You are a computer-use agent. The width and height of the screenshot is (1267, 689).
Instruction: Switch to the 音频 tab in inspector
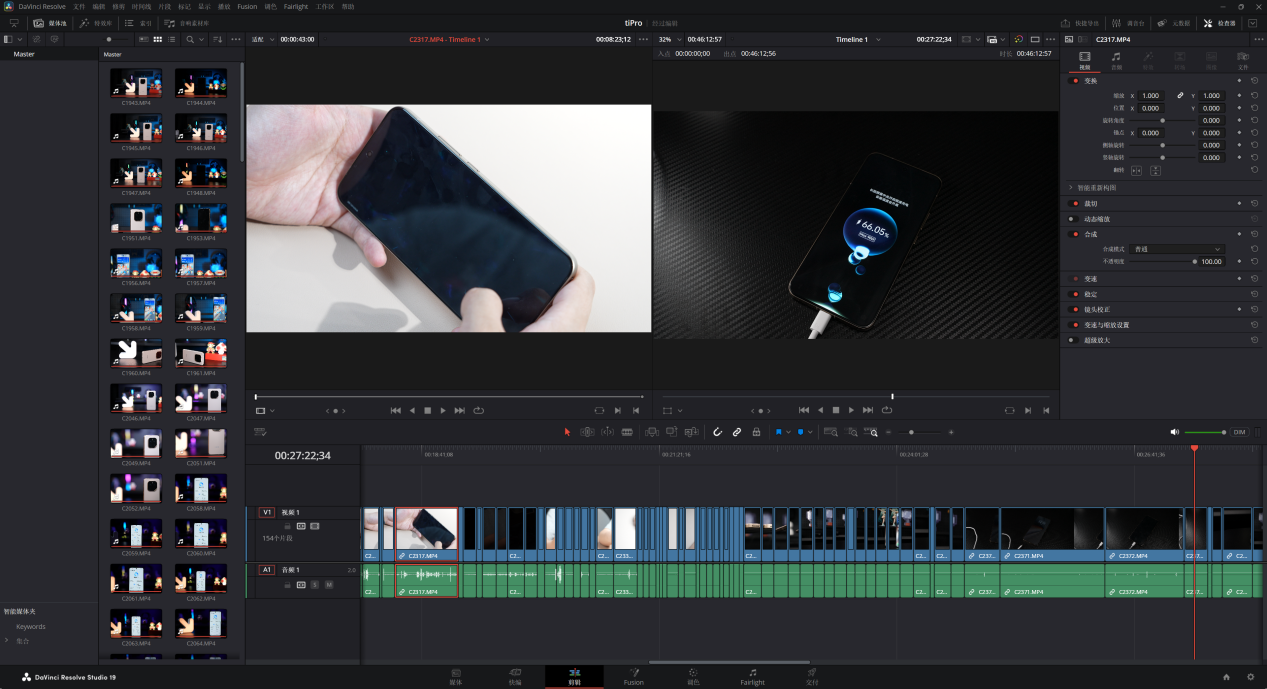1116,60
